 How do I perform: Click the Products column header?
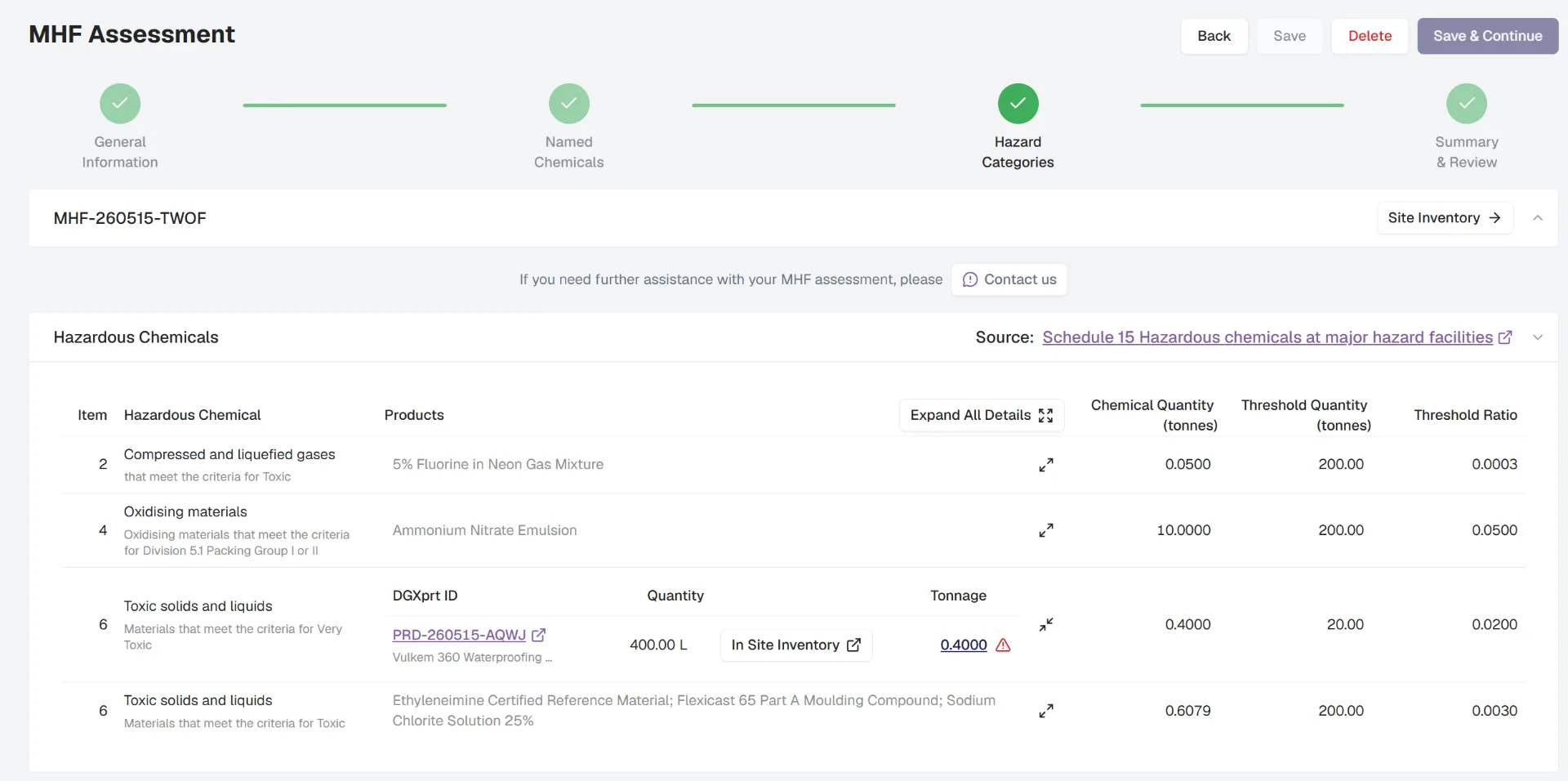pyautogui.click(x=414, y=415)
